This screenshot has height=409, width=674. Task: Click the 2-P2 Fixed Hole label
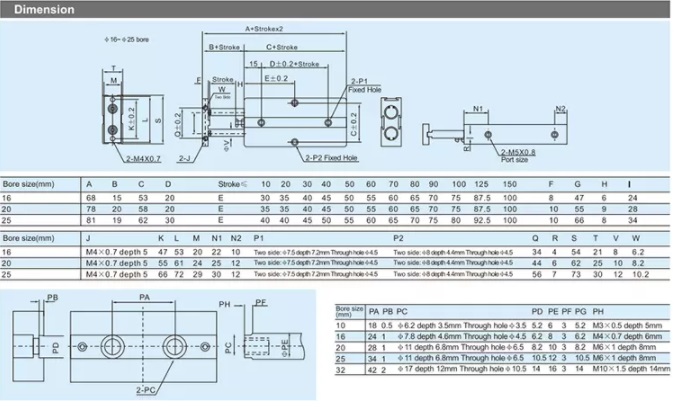pos(331,158)
